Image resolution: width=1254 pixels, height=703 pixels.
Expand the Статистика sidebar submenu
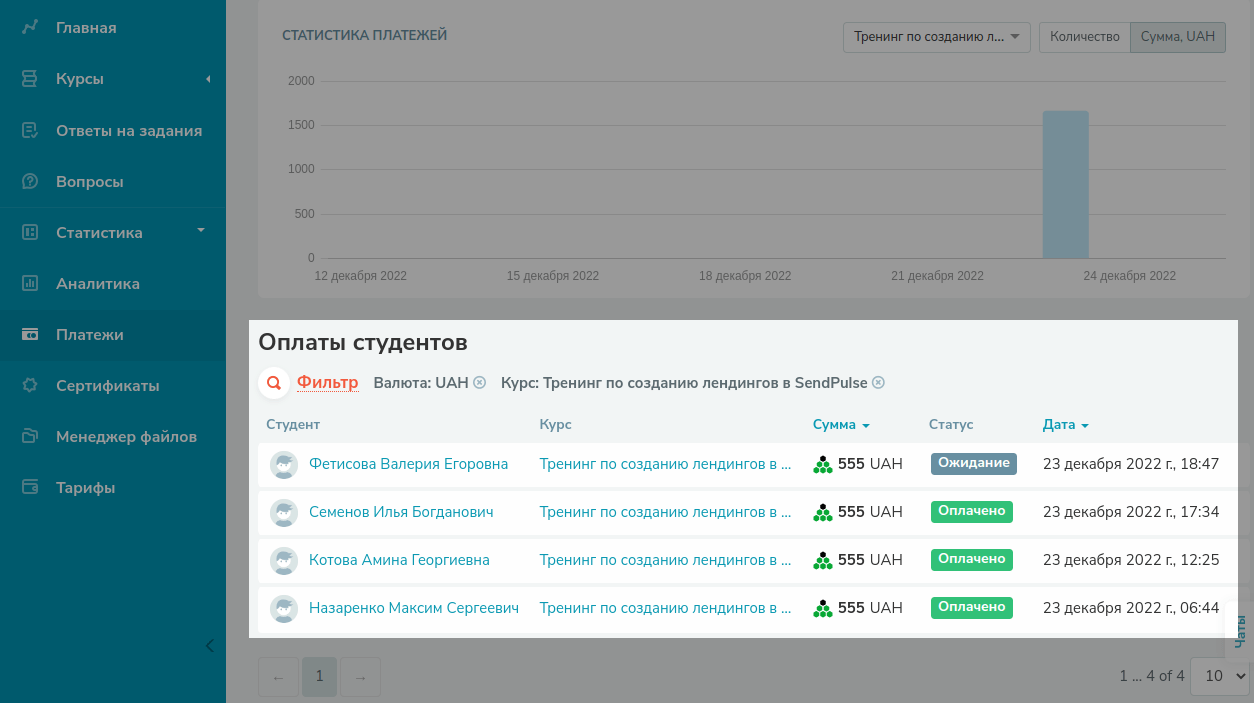point(200,231)
